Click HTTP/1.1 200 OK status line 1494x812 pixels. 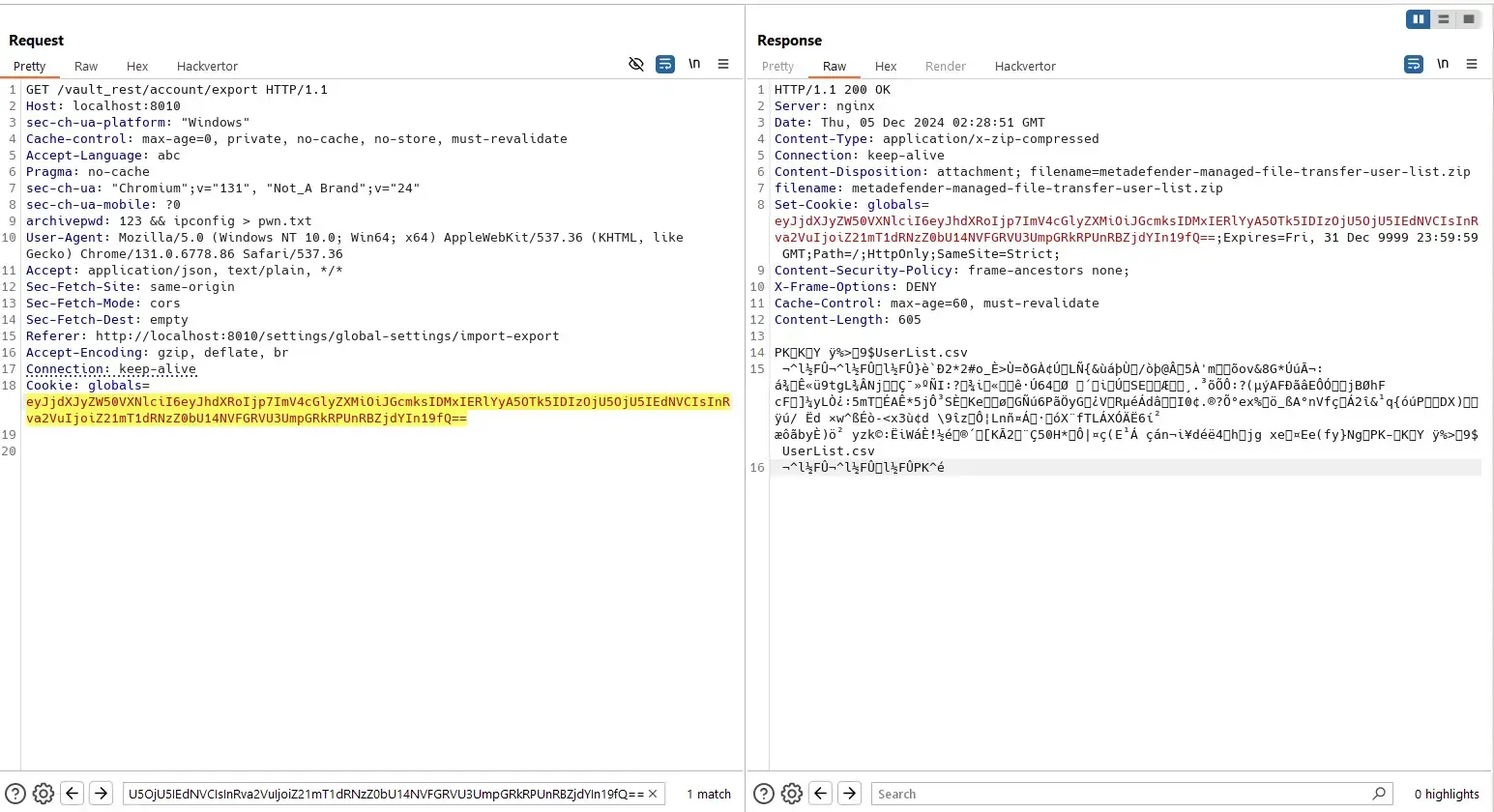[833, 90]
